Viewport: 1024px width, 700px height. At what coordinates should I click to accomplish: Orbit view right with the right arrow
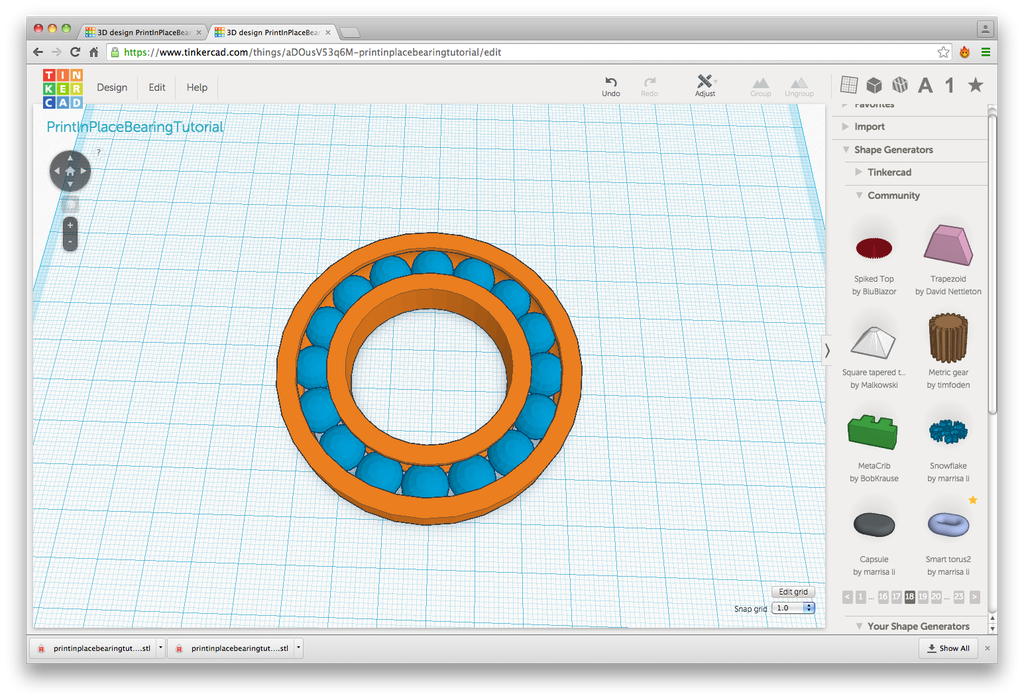coord(84,171)
